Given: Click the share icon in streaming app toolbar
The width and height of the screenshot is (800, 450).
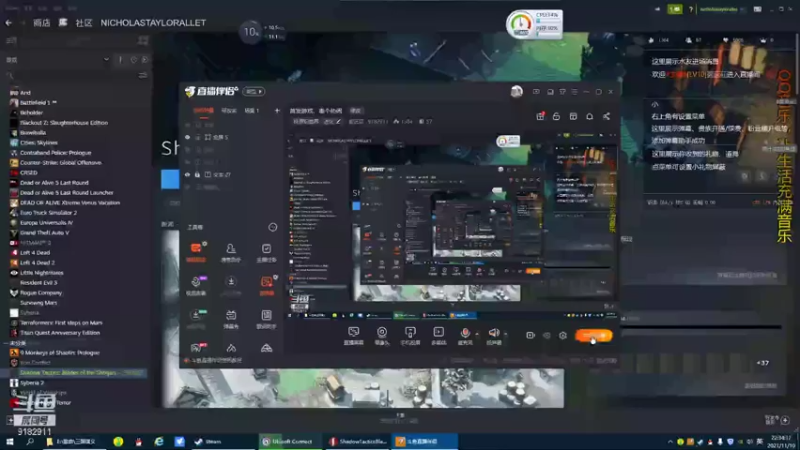Looking at the screenshot, I should coord(606,116).
